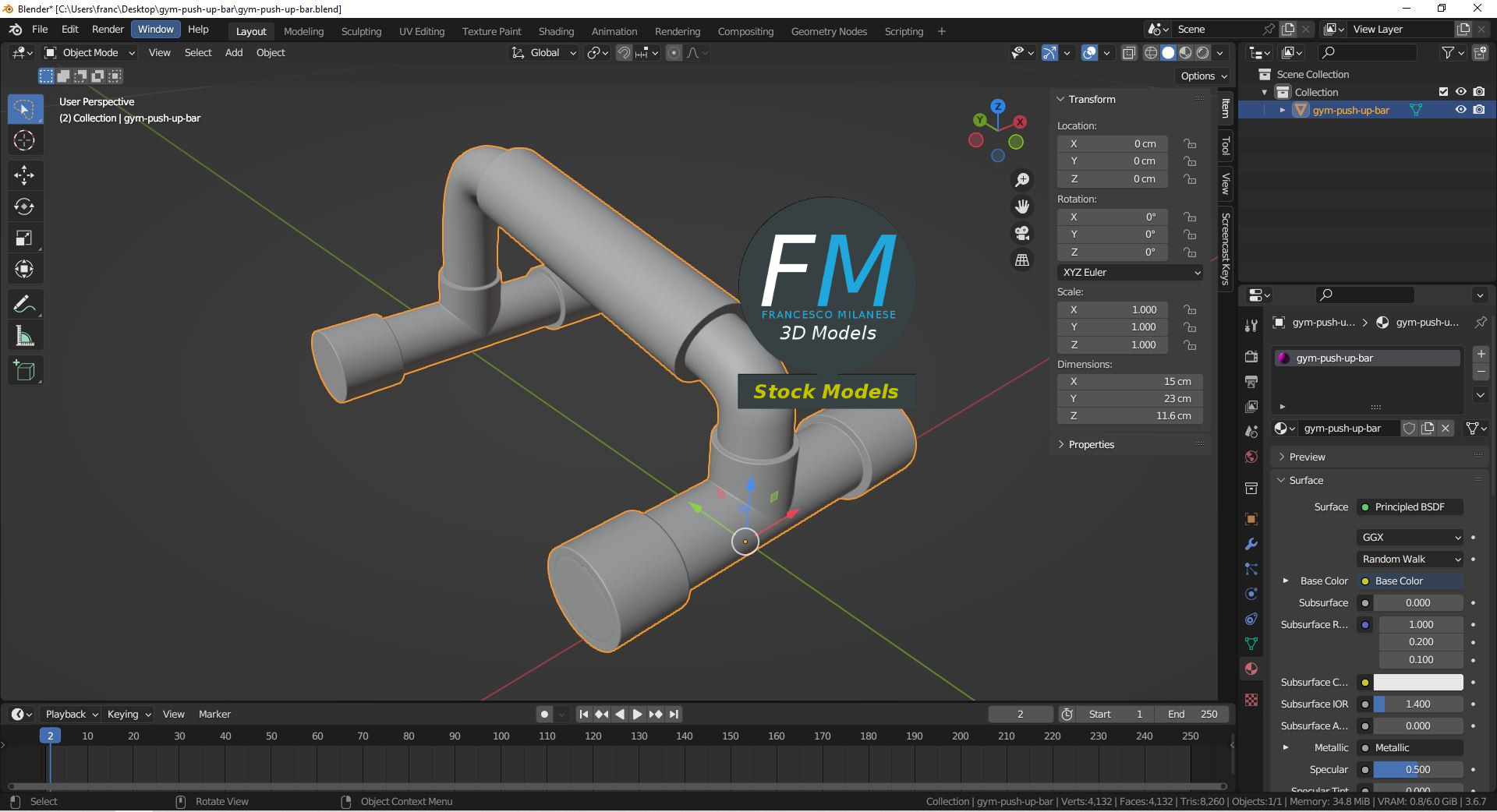Toggle X-ray view button

tap(1129, 53)
